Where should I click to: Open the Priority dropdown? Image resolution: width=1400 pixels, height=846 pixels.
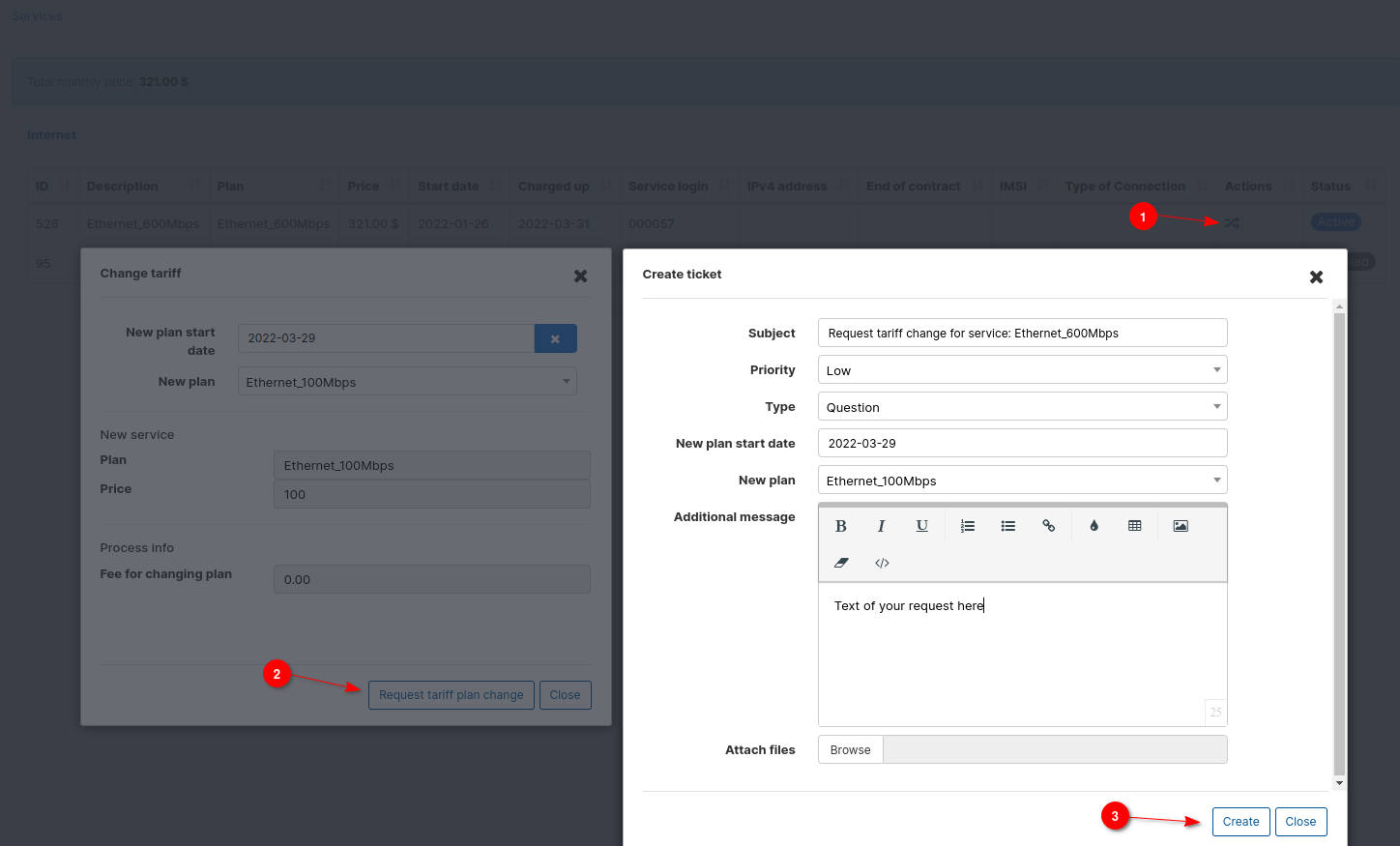(x=1022, y=370)
